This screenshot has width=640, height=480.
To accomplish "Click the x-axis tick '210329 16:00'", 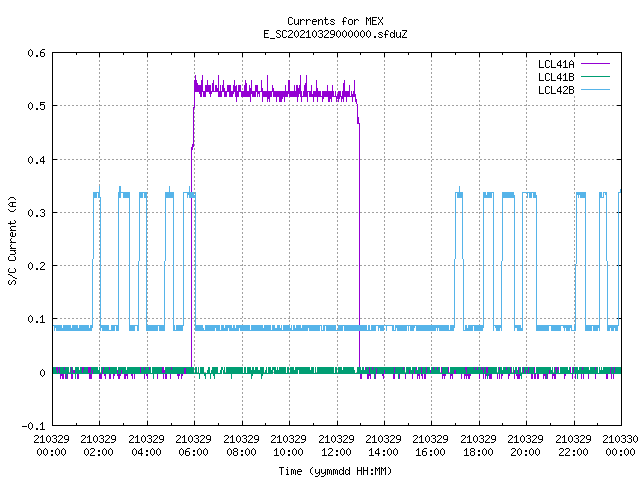I will 431,446.
